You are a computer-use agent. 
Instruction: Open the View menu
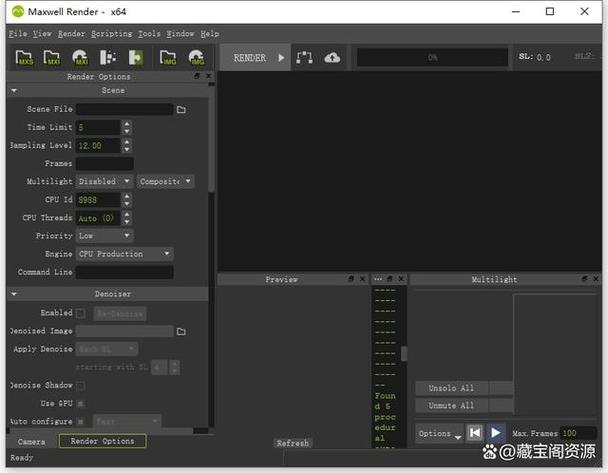(42, 34)
